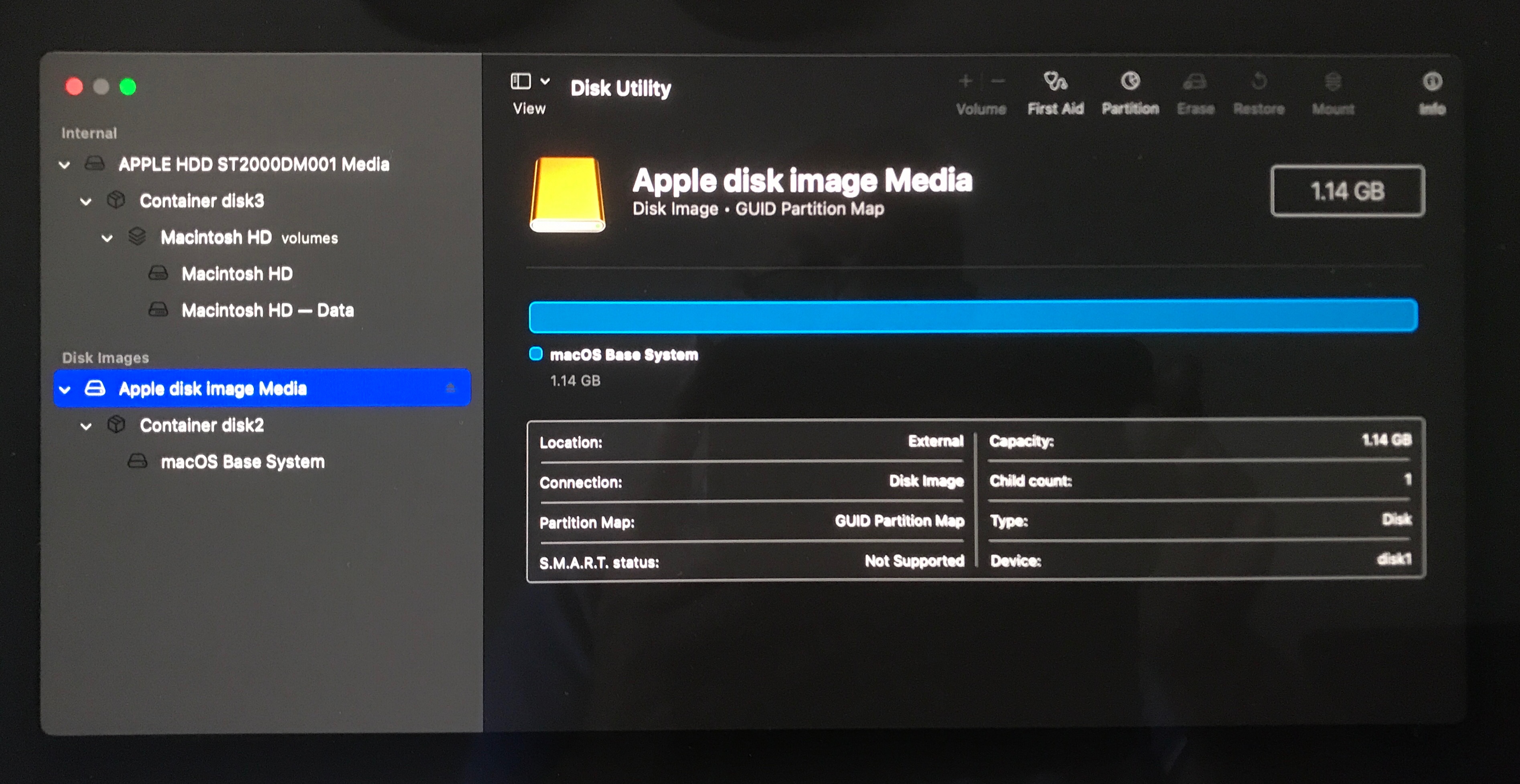Click the yellow disk image thumbnail
1520x784 pixels.
click(x=567, y=194)
